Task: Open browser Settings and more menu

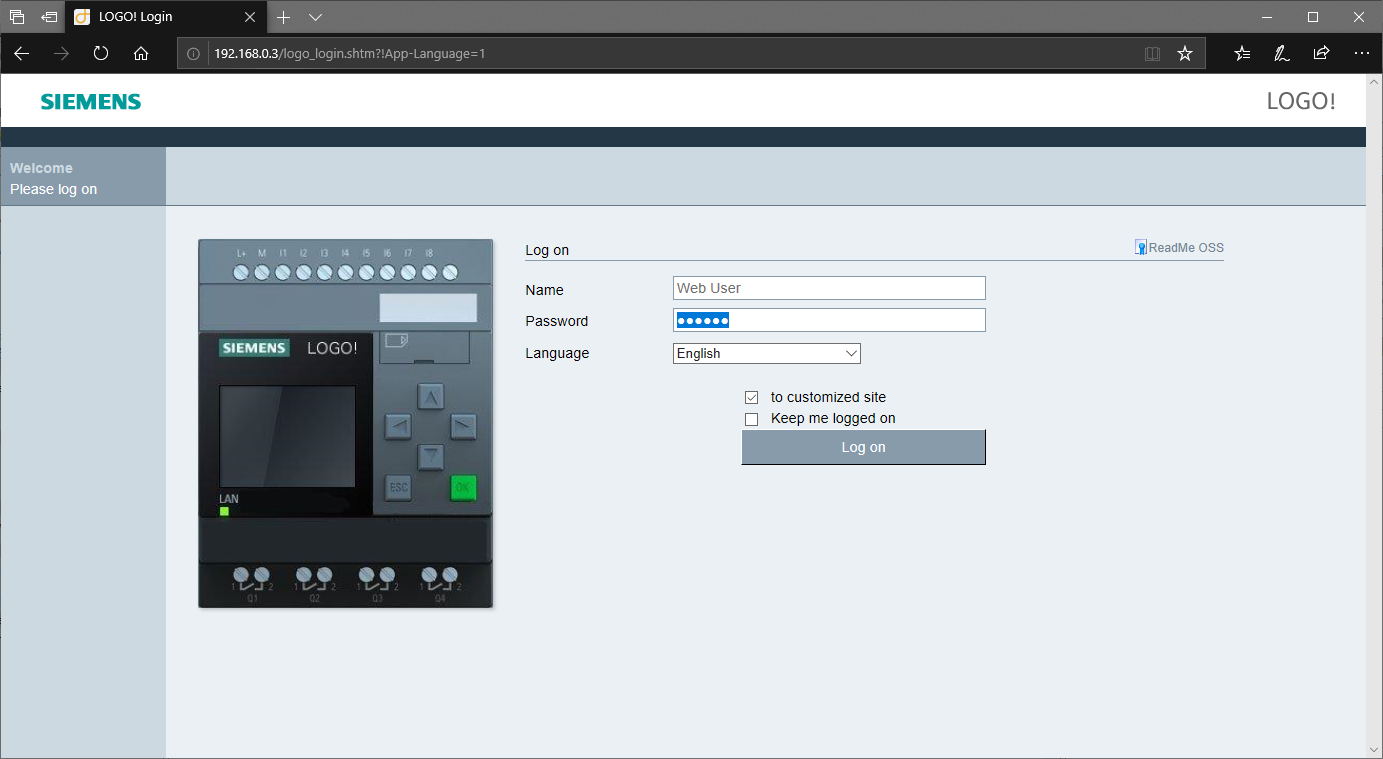Action: (x=1361, y=54)
